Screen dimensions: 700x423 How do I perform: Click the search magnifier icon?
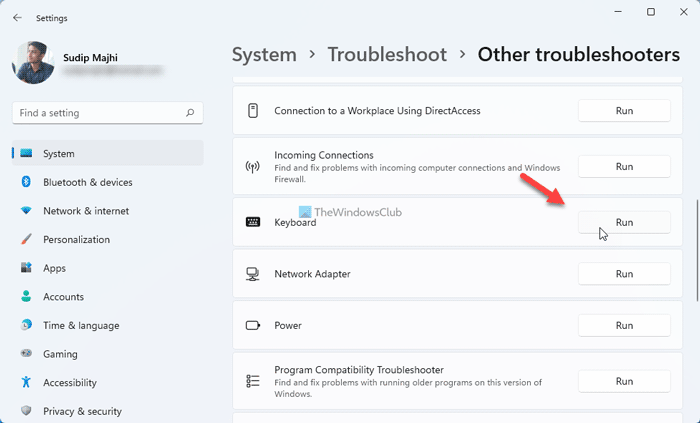pyautogui.click(x=190, y=113)
